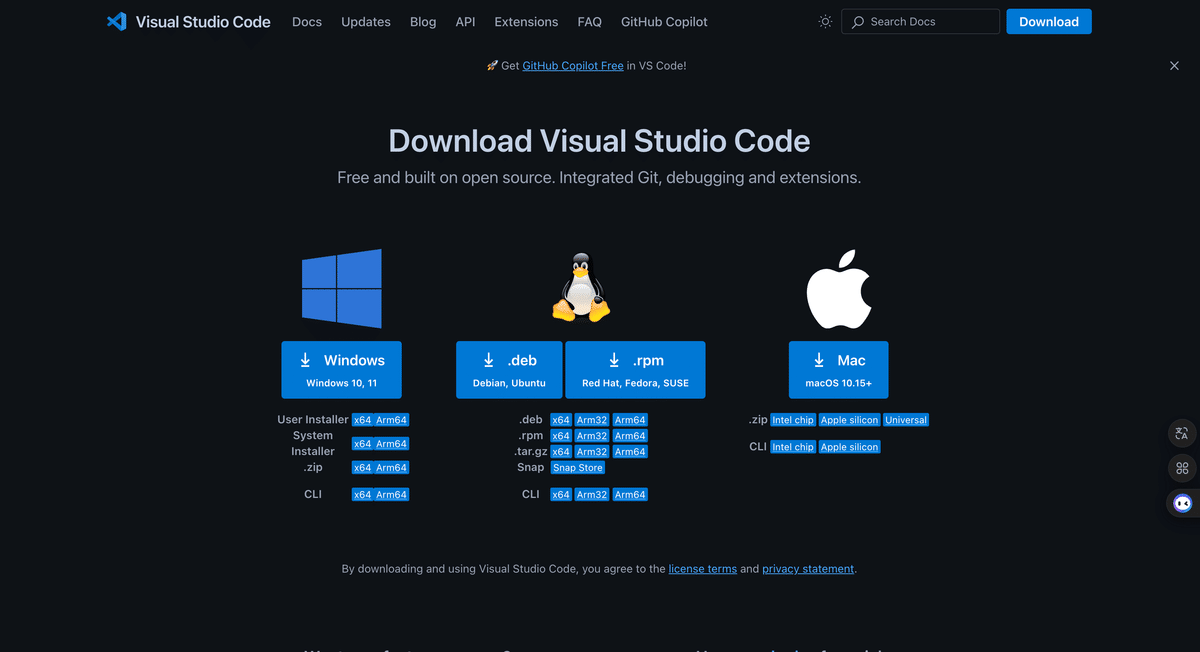This screenshot has width=1200, height=652.
Task: Go to the Blog page
Action: point(423,21)
